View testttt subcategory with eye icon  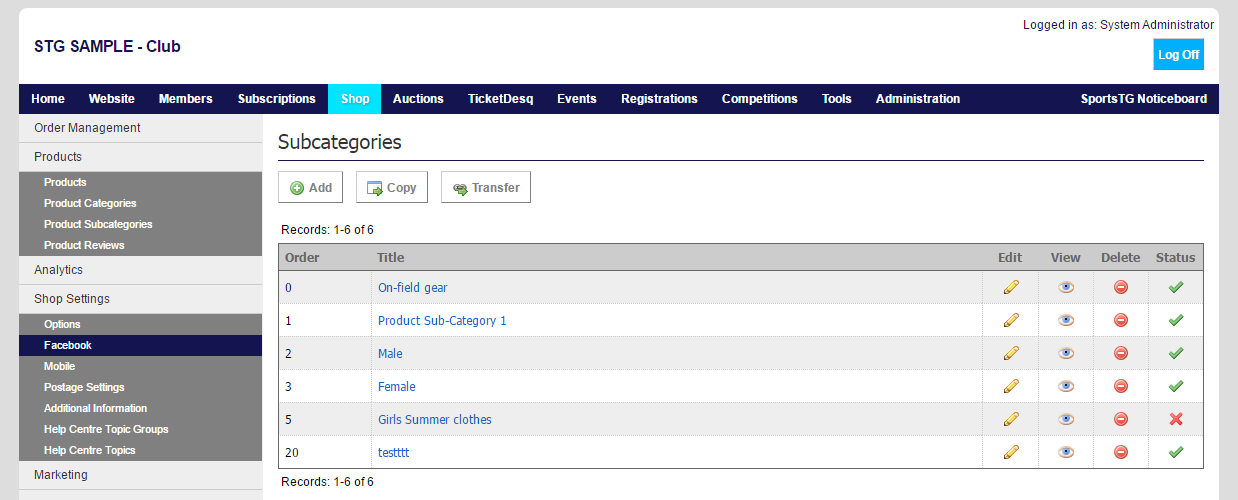pos(1066,452)
